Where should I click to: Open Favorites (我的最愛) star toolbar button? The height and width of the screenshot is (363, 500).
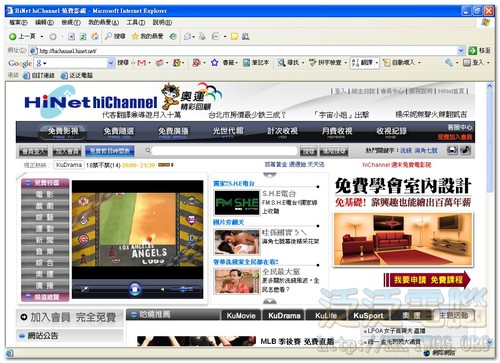point(147,36)
